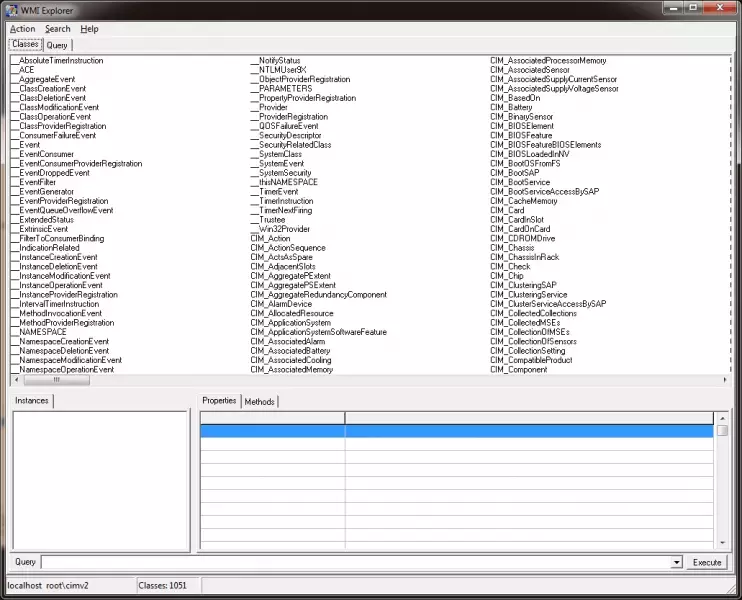Click the down arrow of properties scrollbar
Screen dimensions: 742x600
coord(722,543)
